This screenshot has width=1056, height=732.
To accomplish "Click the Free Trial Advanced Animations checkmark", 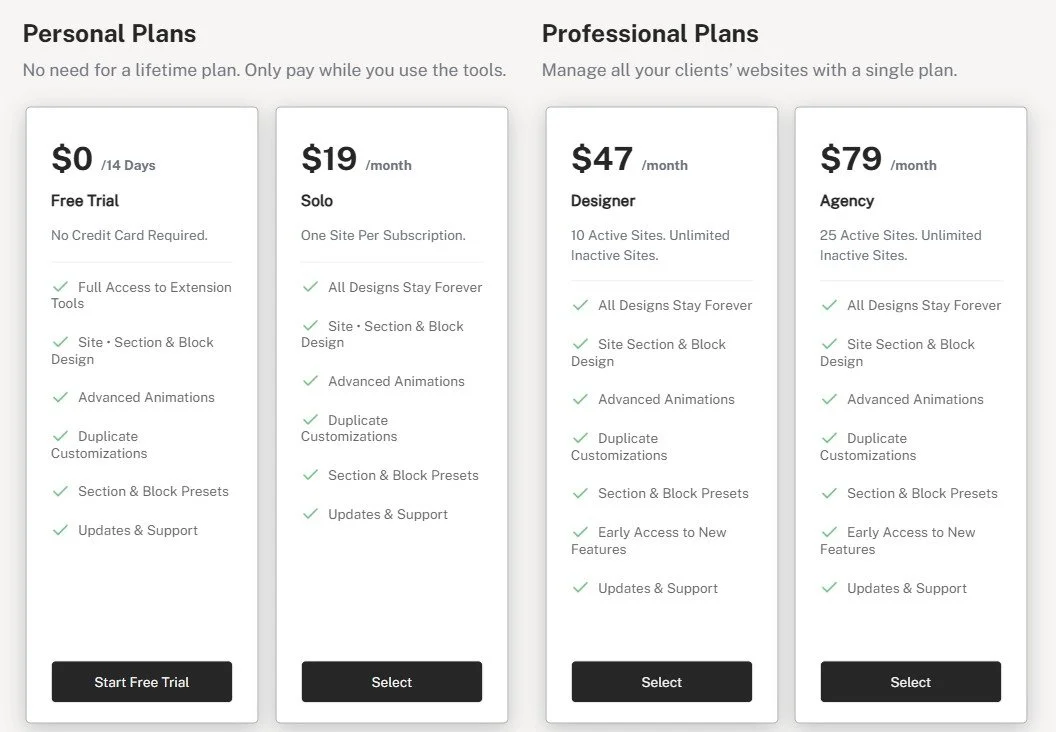I will click(x=61, y=397).
